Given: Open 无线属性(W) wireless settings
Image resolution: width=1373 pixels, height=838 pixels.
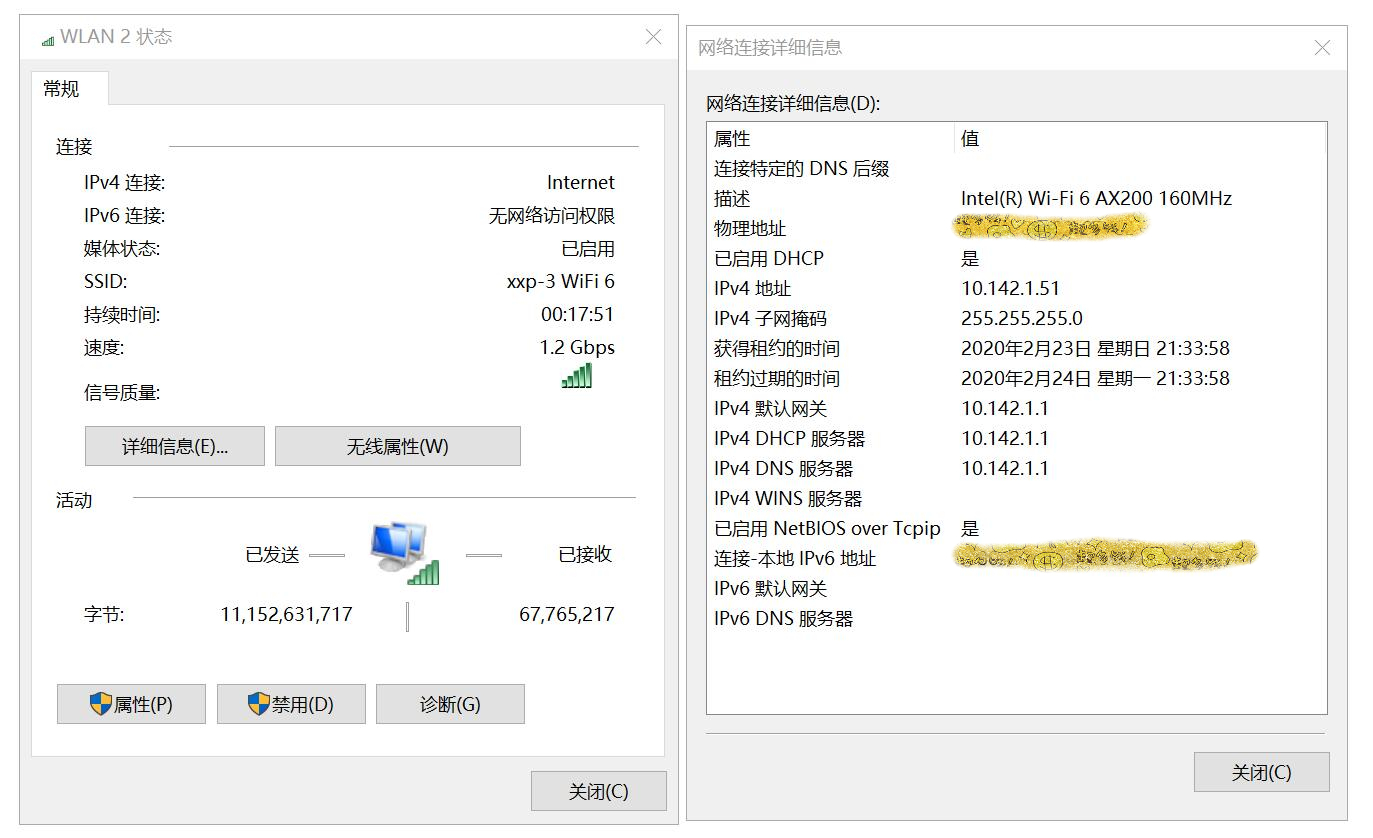Looking at the screenshot, I should [x=397, y=445].
